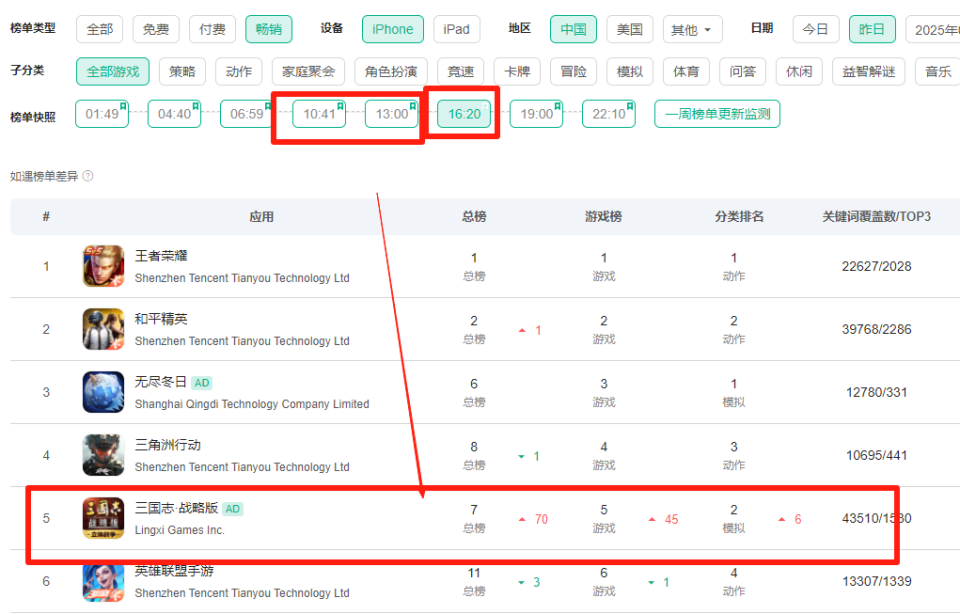
Task: Open the 01:49 chart snapshot
Action: [x=102, y=114]
